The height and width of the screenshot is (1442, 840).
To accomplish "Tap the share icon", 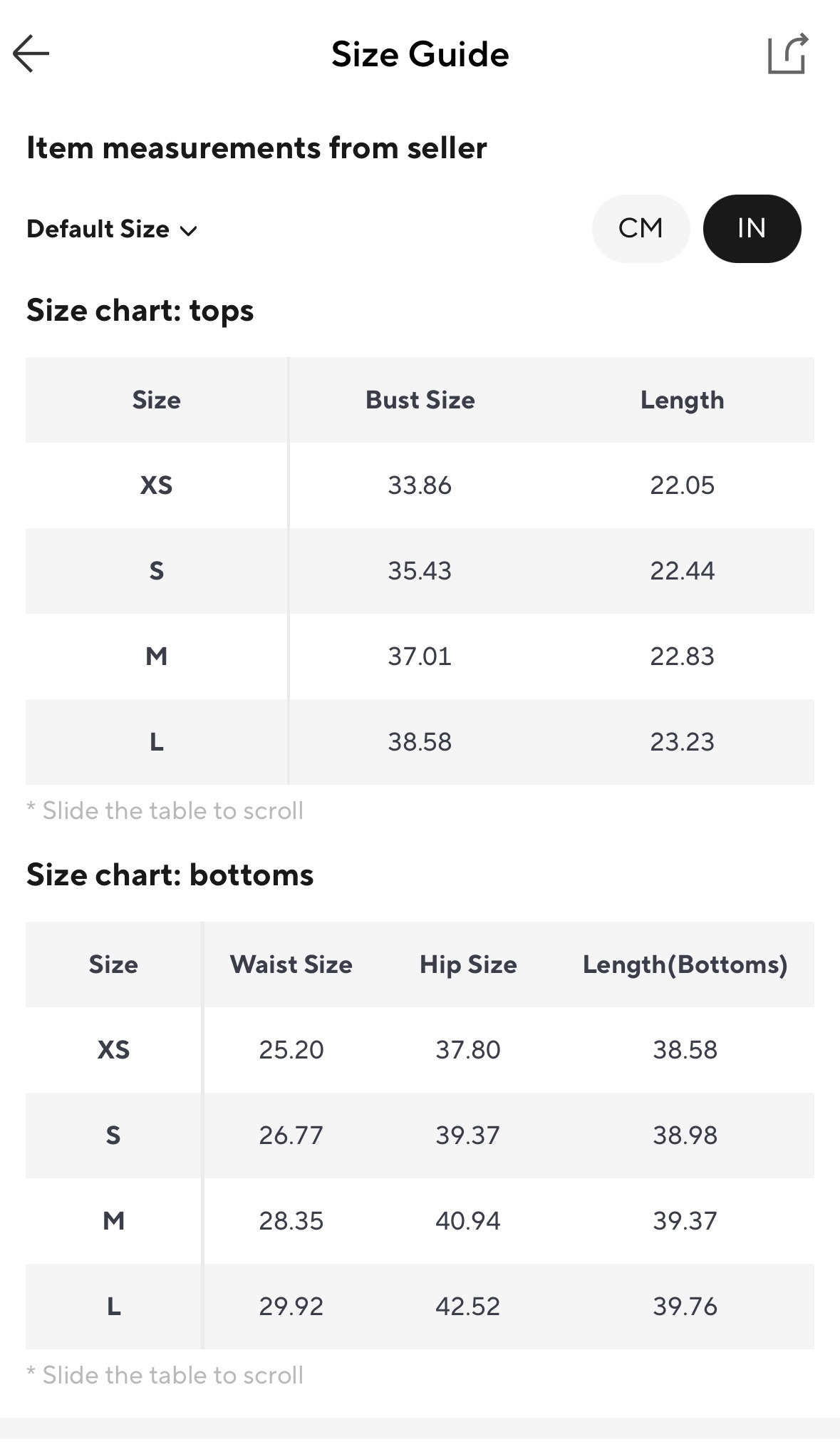I will coord(787,54).
